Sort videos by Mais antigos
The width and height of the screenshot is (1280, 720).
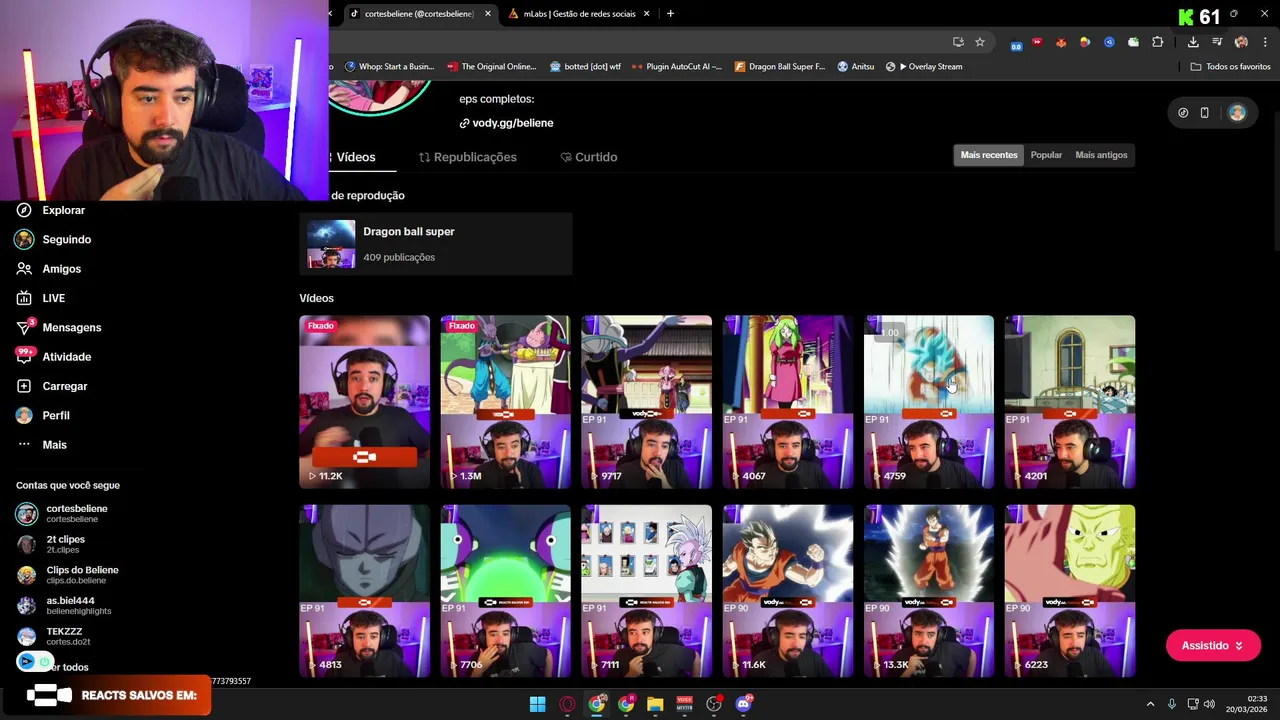(1101, 155)
